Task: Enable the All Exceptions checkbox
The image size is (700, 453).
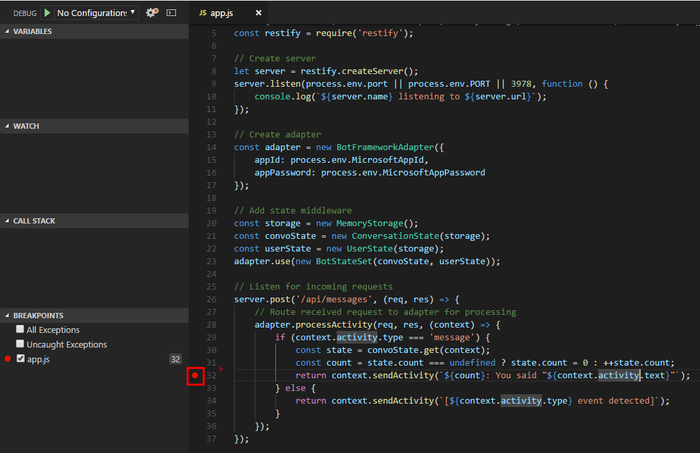Action: [20, 330]
